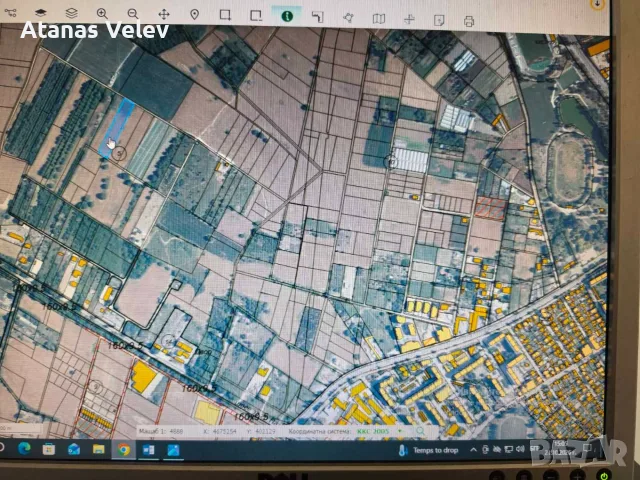Click the blue highlighted land parcel

(116, 127)
